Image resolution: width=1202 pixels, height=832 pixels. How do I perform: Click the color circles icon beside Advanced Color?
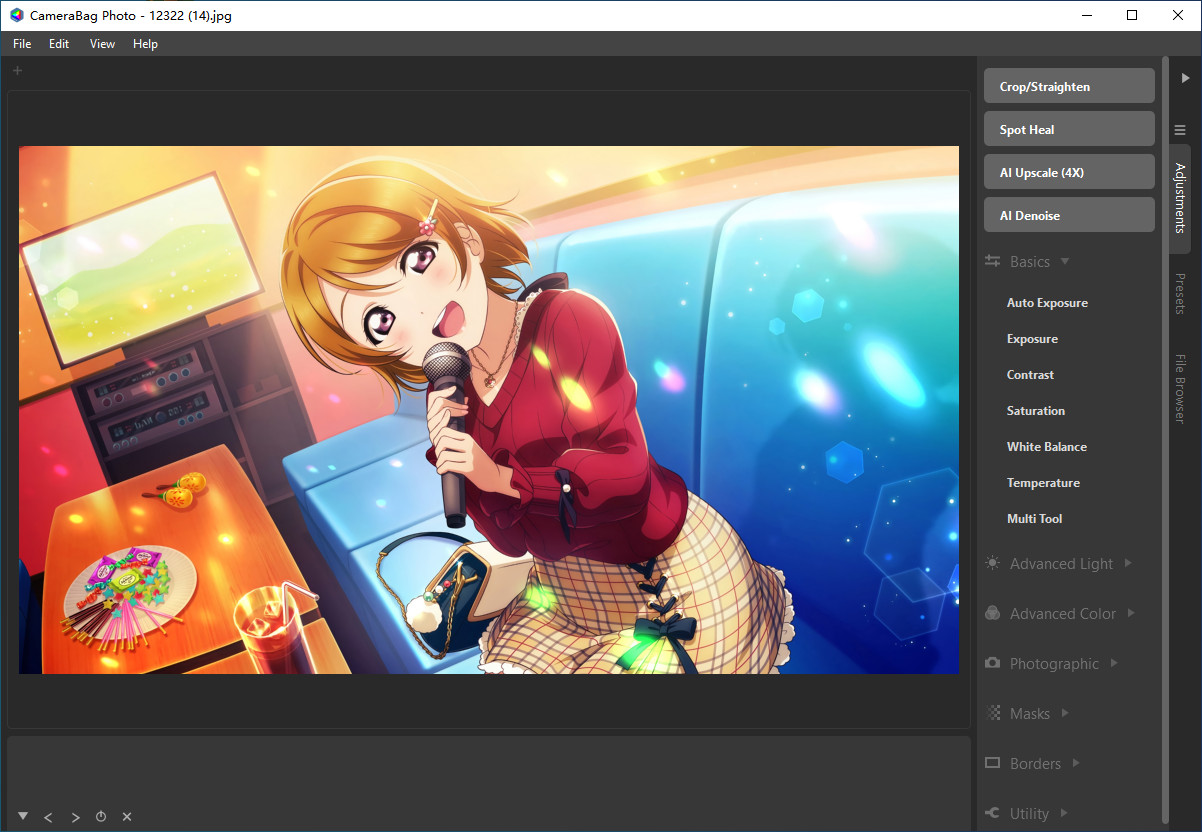992,613
